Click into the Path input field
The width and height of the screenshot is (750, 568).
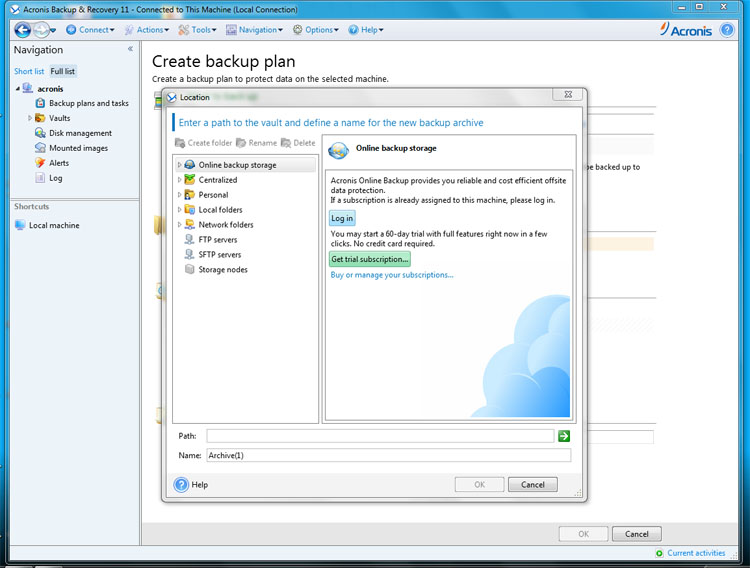380,436
